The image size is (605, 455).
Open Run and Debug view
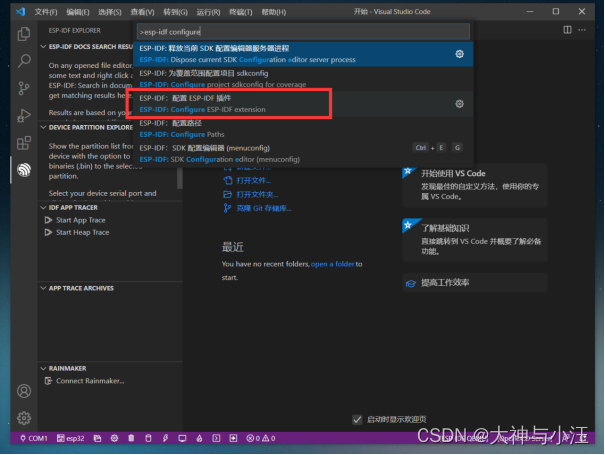pyautogui.click(x=24, y=115)
